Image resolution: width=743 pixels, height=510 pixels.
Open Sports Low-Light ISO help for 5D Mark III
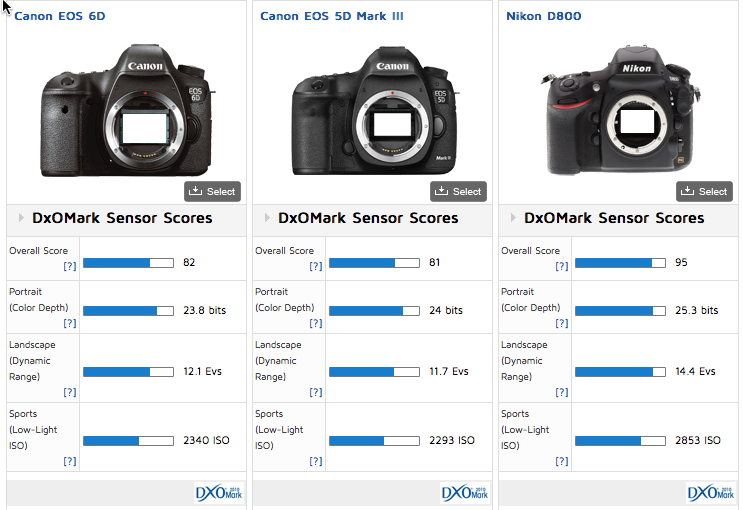[316, 461]
